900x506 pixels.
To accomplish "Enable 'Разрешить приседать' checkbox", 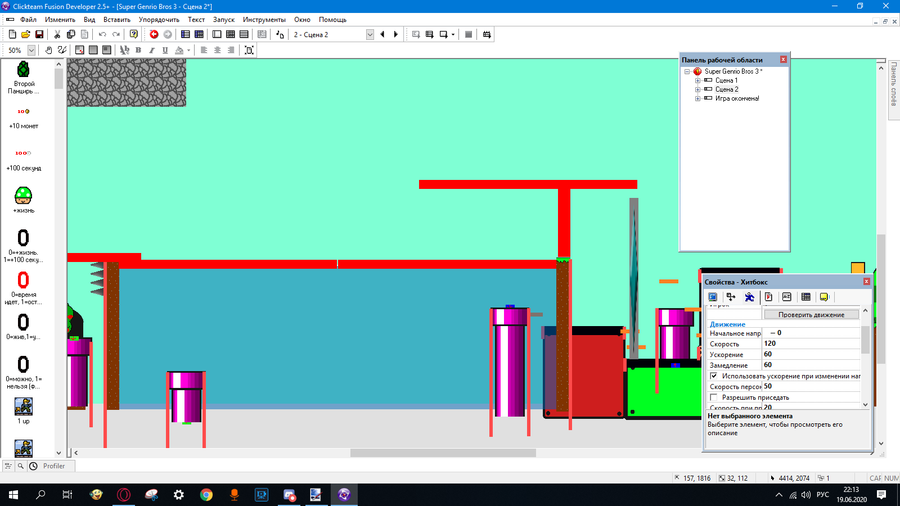I will pyautogui.click(x=713, y=397).
